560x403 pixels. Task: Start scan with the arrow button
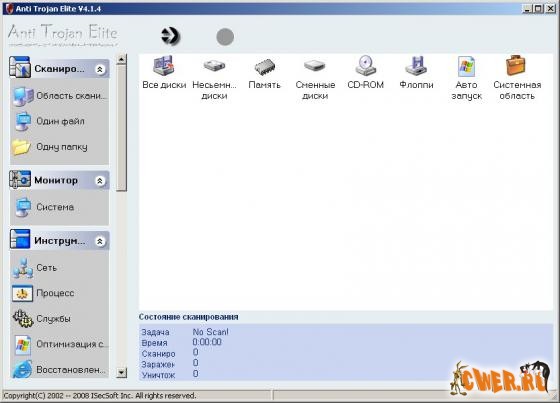click(170, 36)
